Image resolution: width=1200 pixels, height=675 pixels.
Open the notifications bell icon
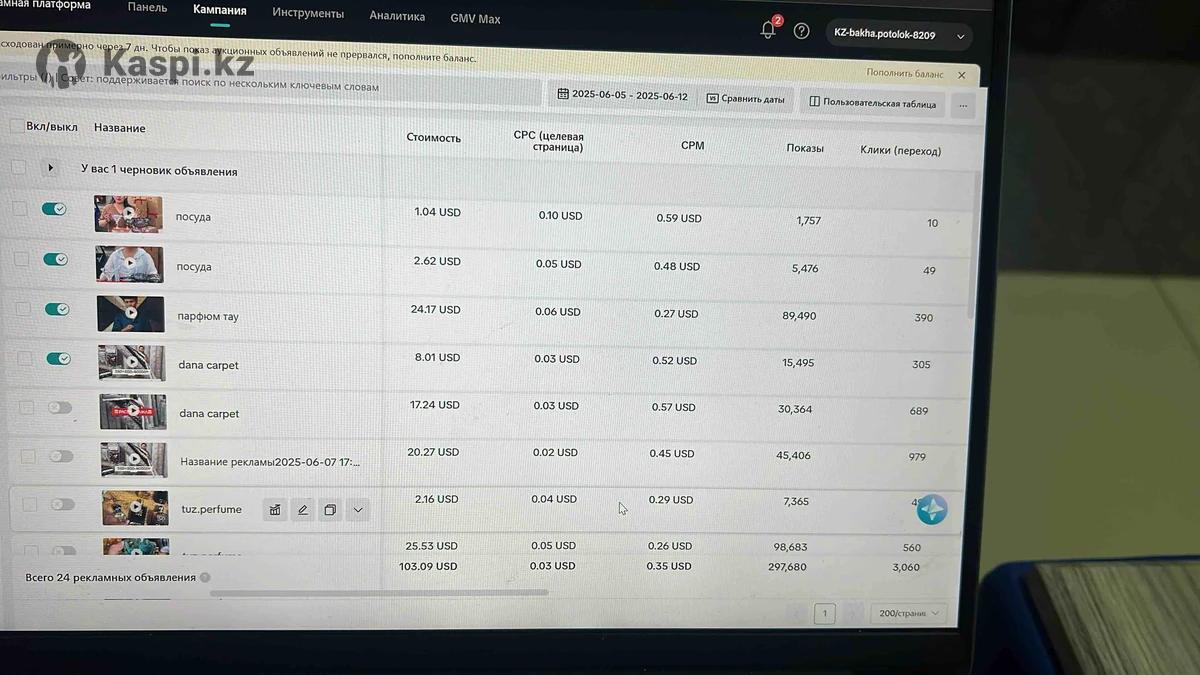pyautogui.click(x=768, y=30)
